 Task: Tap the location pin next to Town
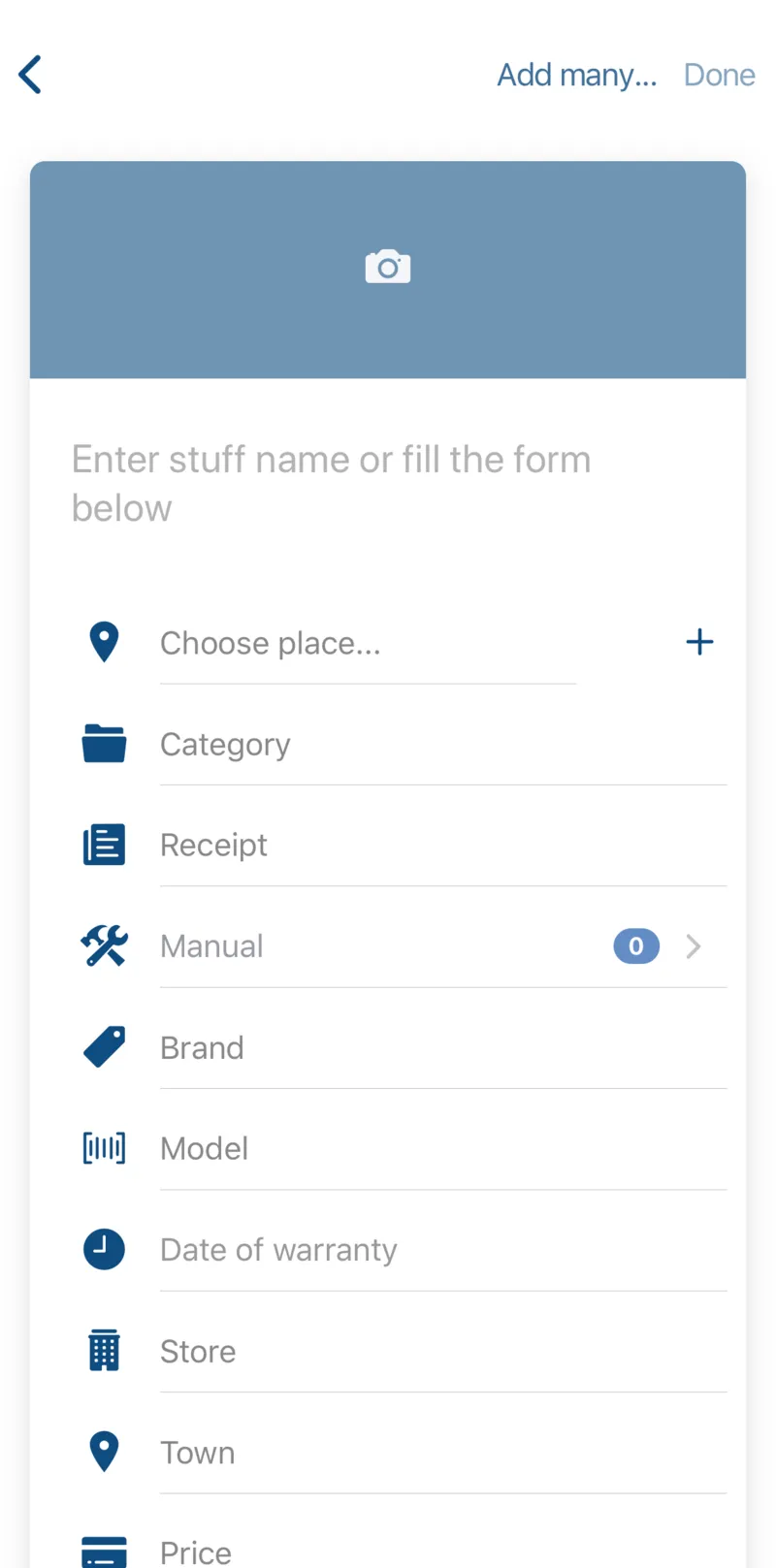coord(104,1452)
